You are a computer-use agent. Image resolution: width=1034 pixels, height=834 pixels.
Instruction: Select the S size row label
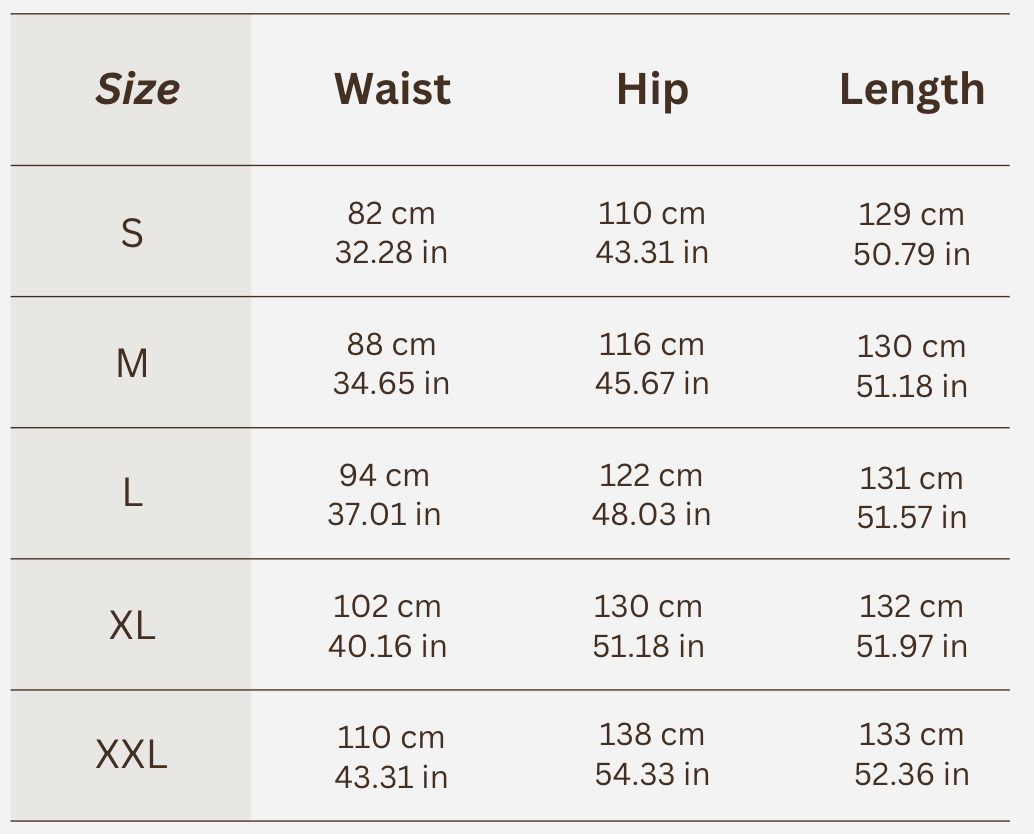(132, 233)
